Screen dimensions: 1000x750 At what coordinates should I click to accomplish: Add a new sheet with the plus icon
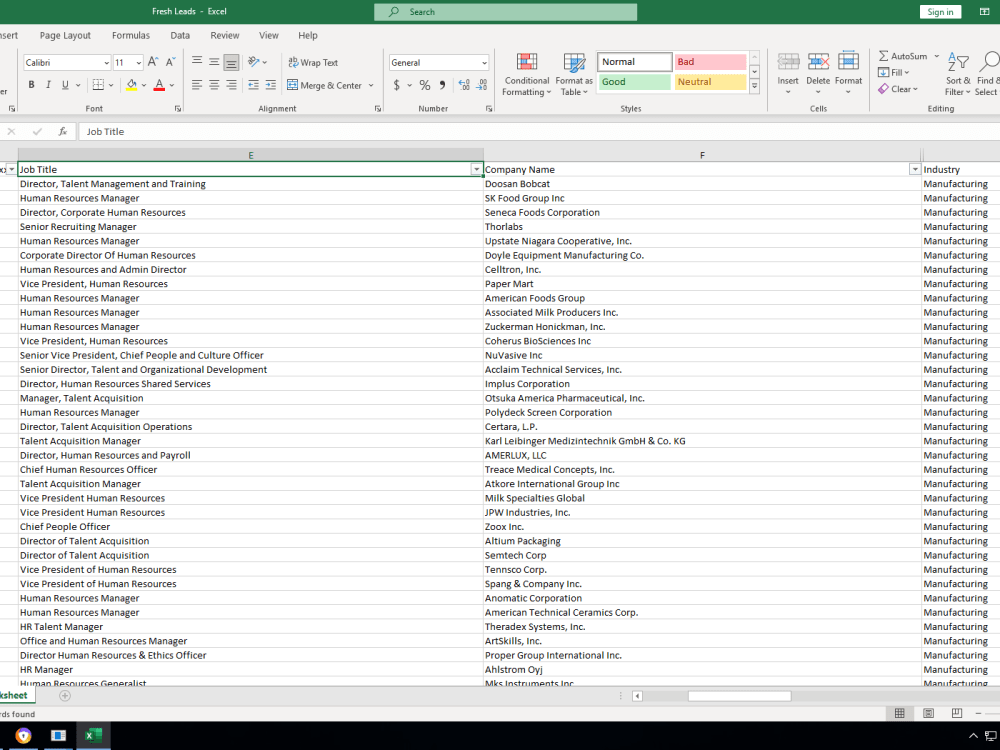[65, 696]
